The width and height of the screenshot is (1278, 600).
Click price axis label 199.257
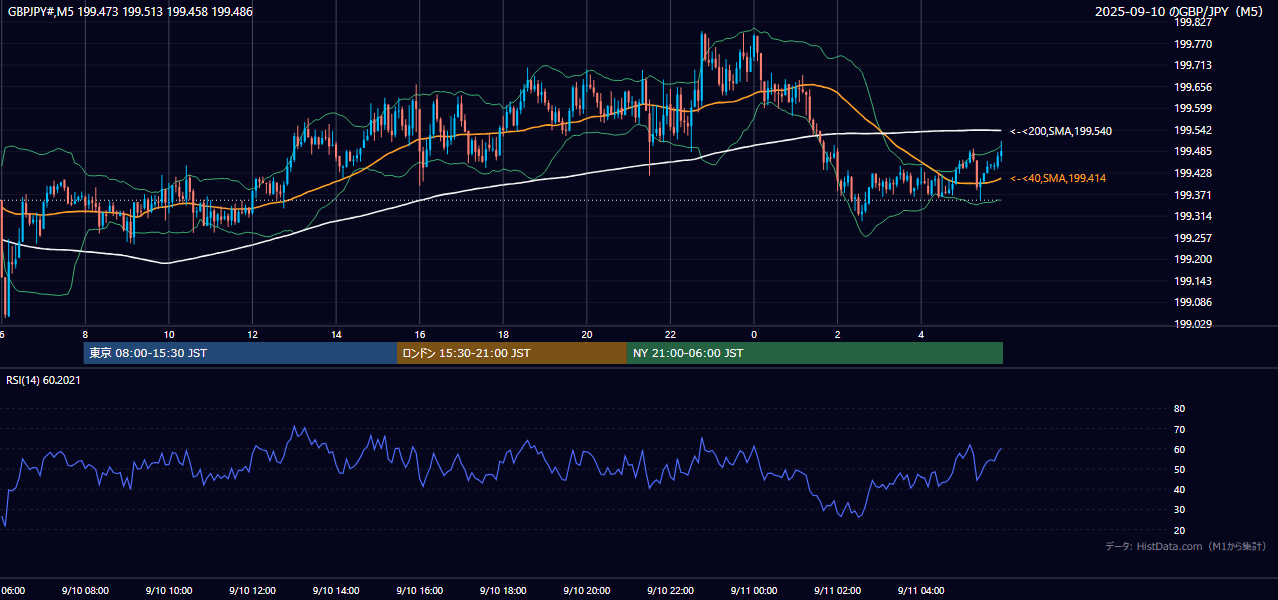pos(1193,238)
